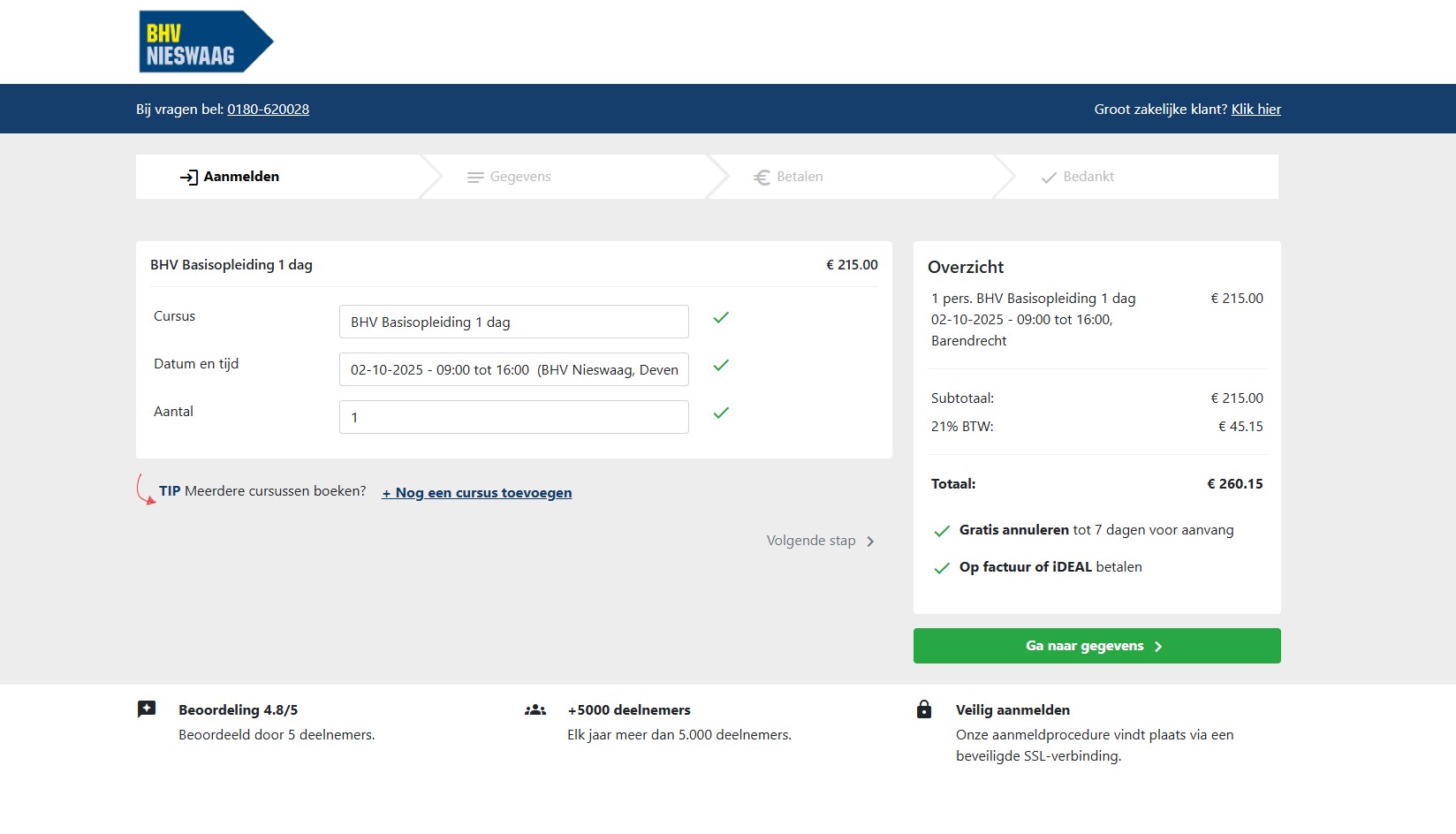Go to the Gegevens step tab
Viewport: 1456px width, 834px height.
click(520, 177)
